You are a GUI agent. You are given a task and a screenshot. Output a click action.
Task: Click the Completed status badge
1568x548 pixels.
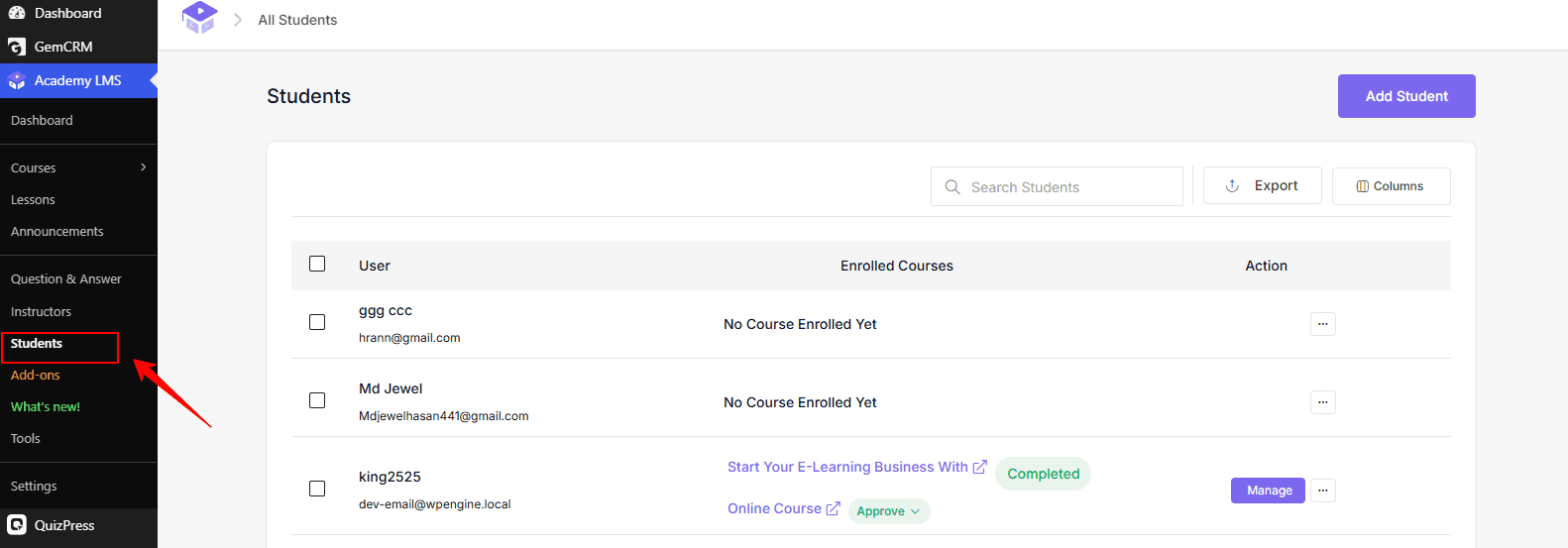click(x=1044, y=474)
